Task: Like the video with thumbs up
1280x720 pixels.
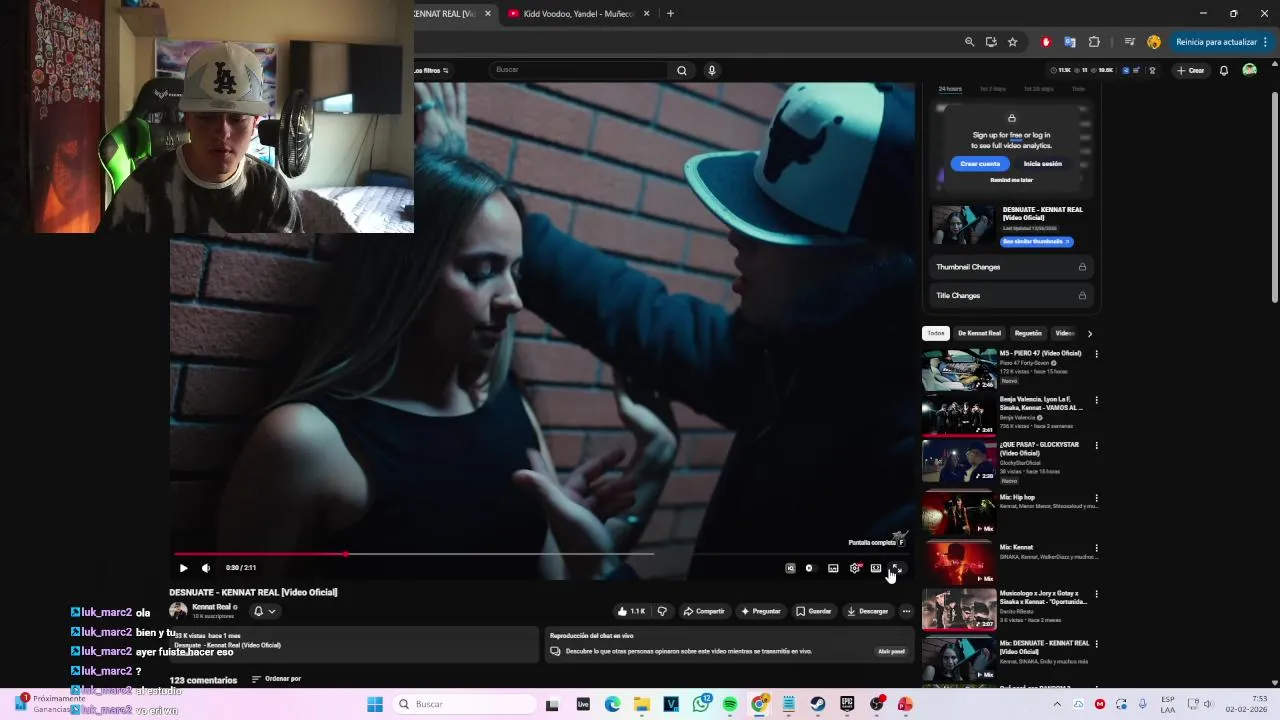Action: tap(631, 611)
